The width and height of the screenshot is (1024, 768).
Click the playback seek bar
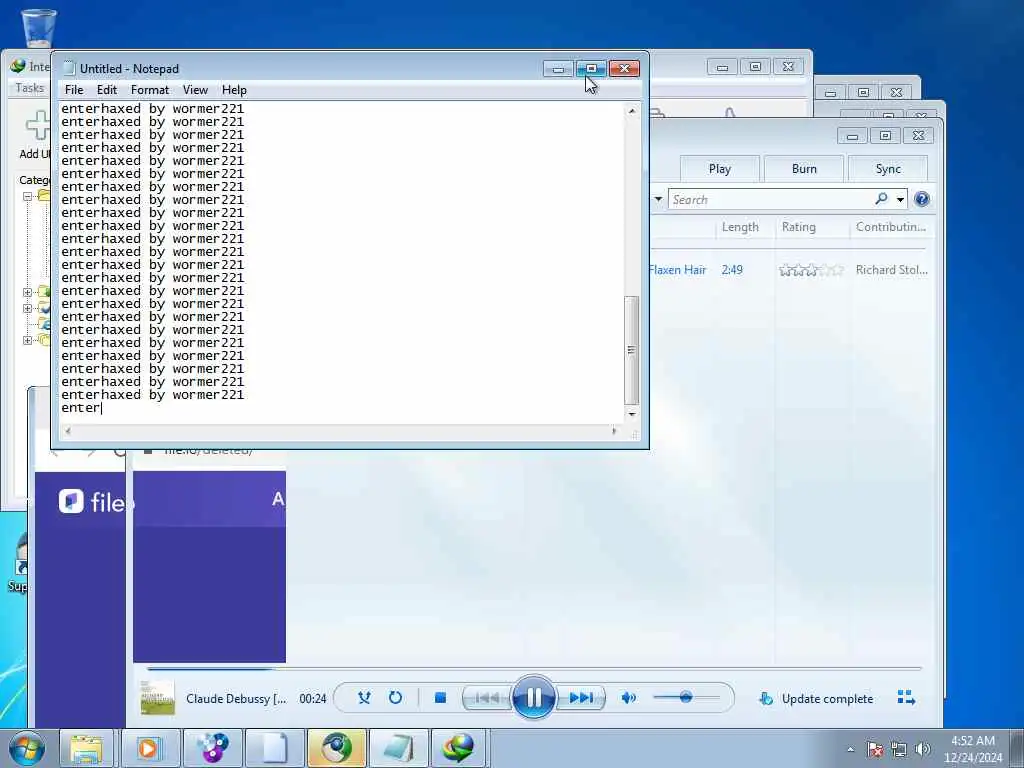pyautogui.click(x=534, y=669)
